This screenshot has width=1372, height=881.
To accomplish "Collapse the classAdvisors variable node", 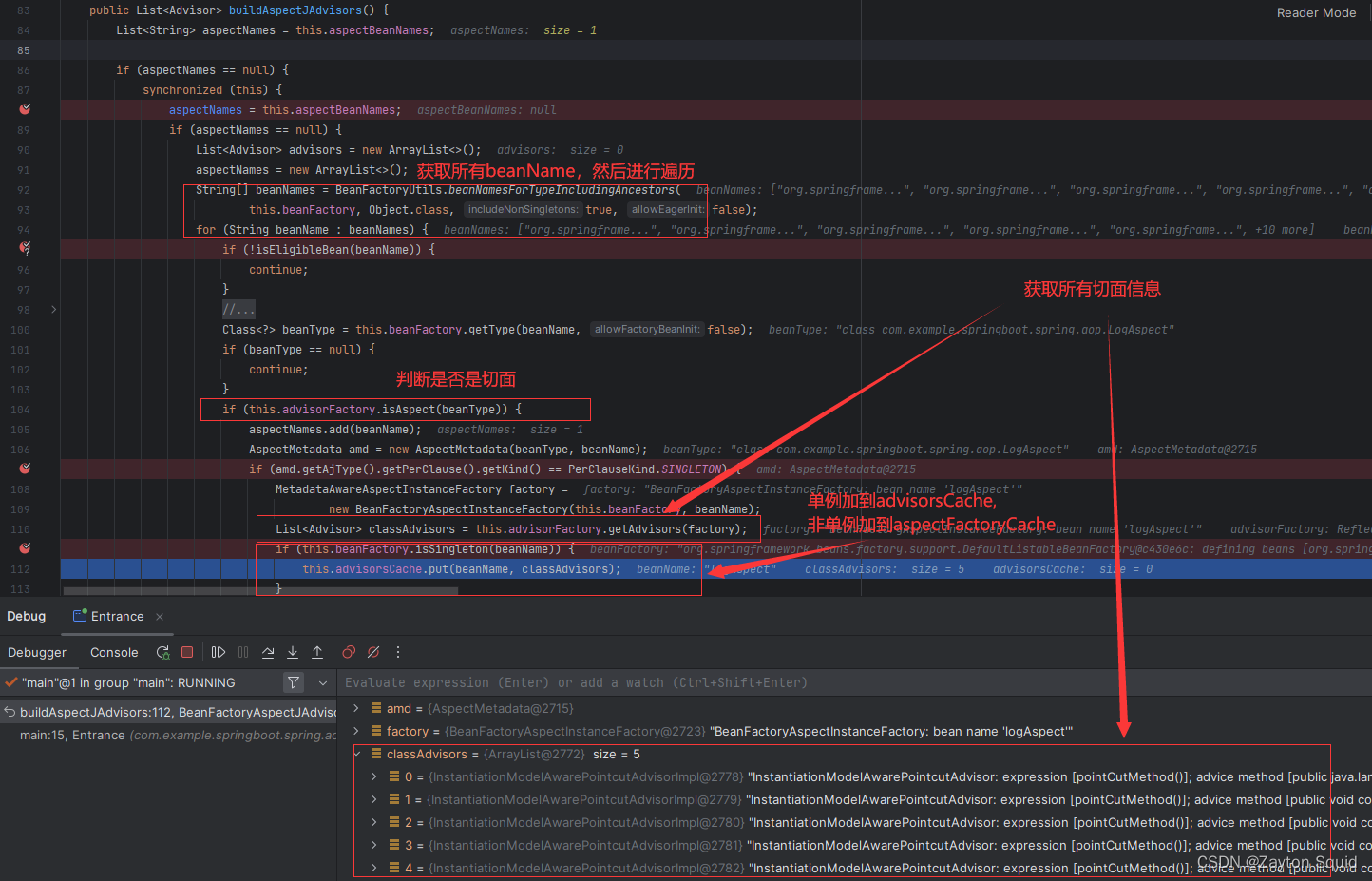I will point(356,754).
